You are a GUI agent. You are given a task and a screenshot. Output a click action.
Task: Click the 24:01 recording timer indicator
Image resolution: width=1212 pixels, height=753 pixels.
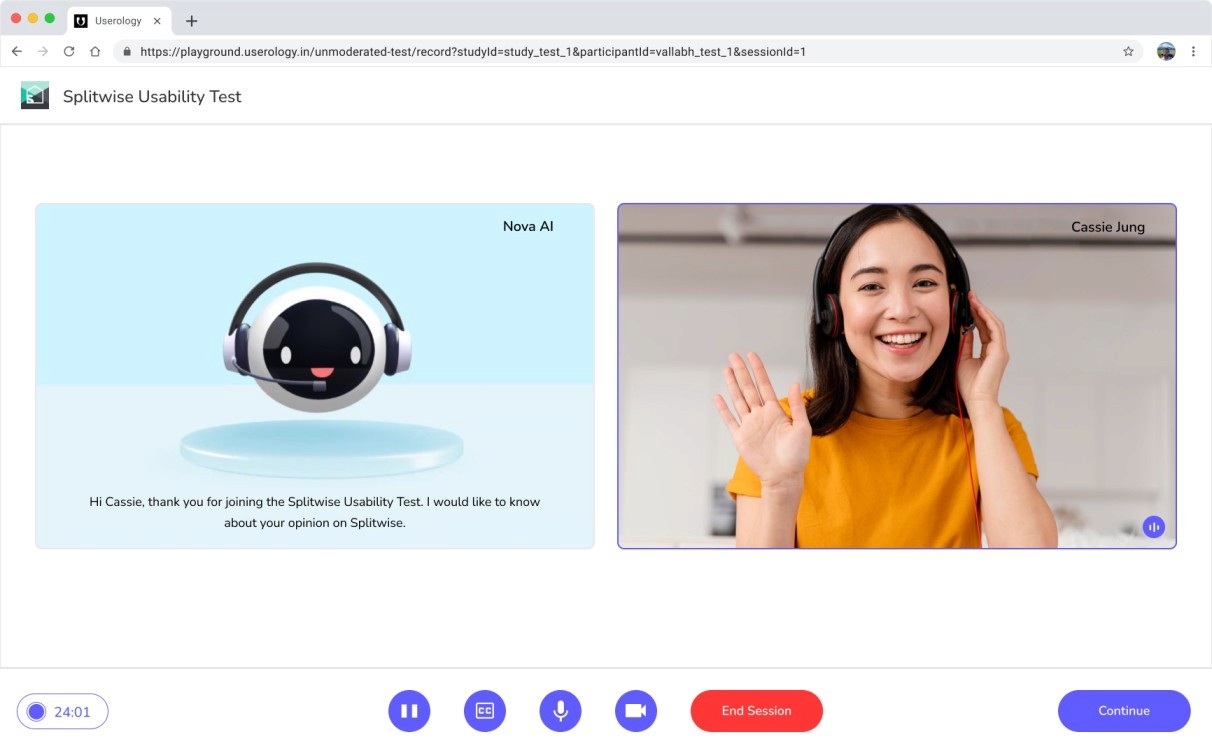coord(62,712)
